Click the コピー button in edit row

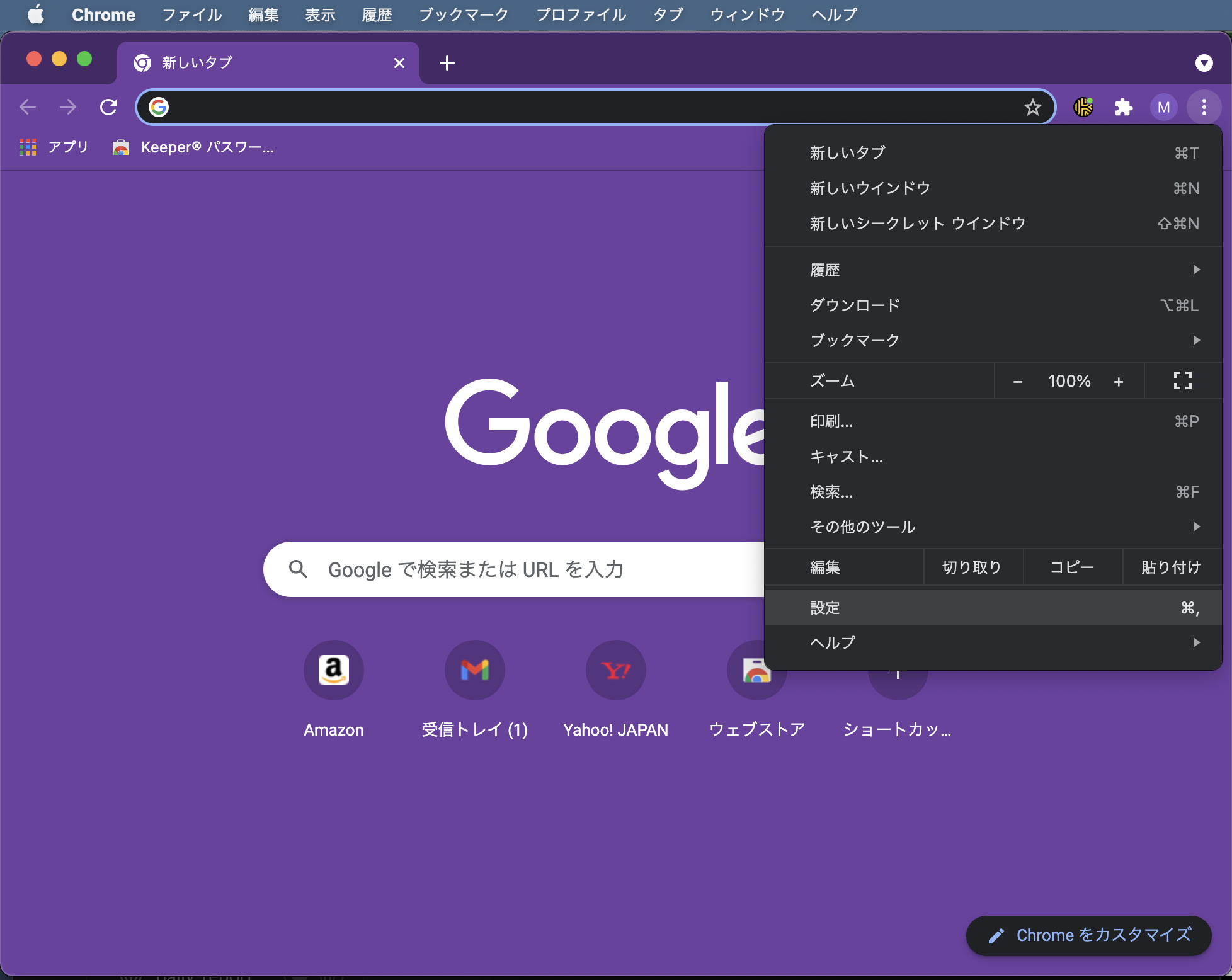(x=1072, y=567)
